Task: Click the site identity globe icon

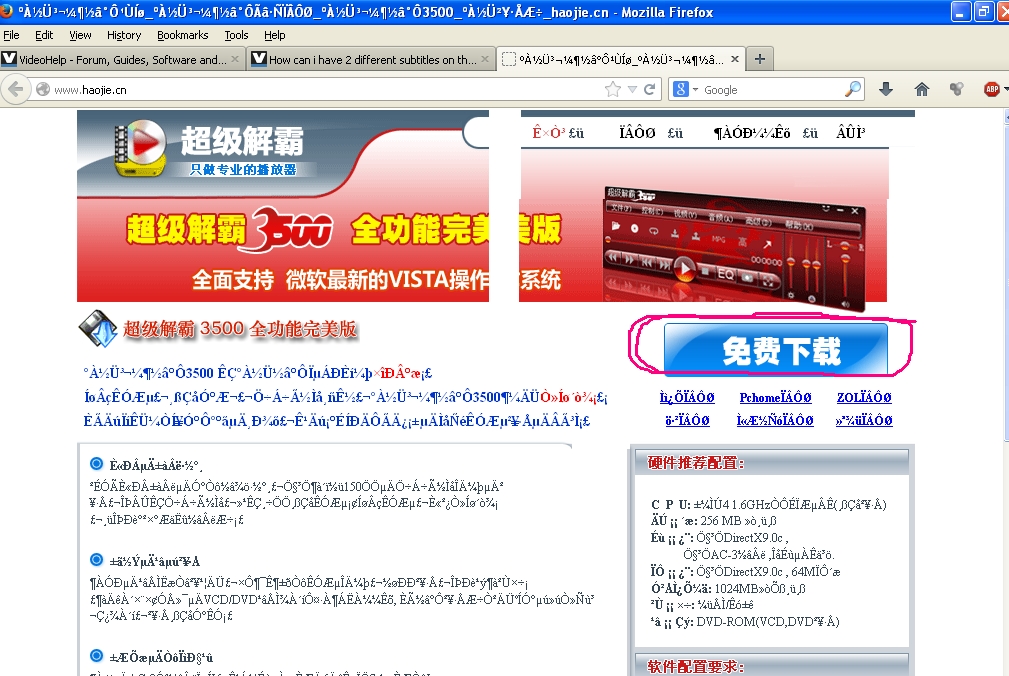Action: coord(43,89)
